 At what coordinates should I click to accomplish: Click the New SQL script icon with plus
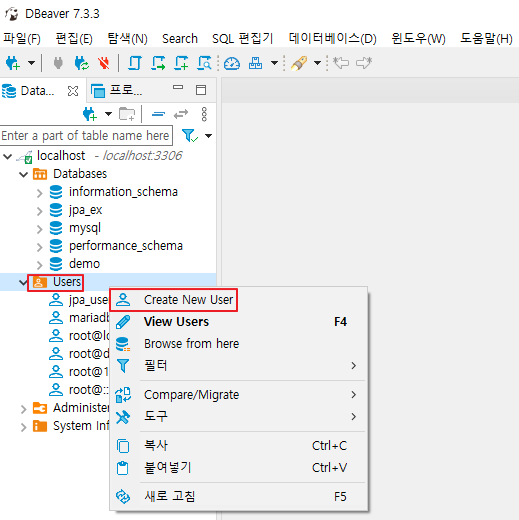181,63
